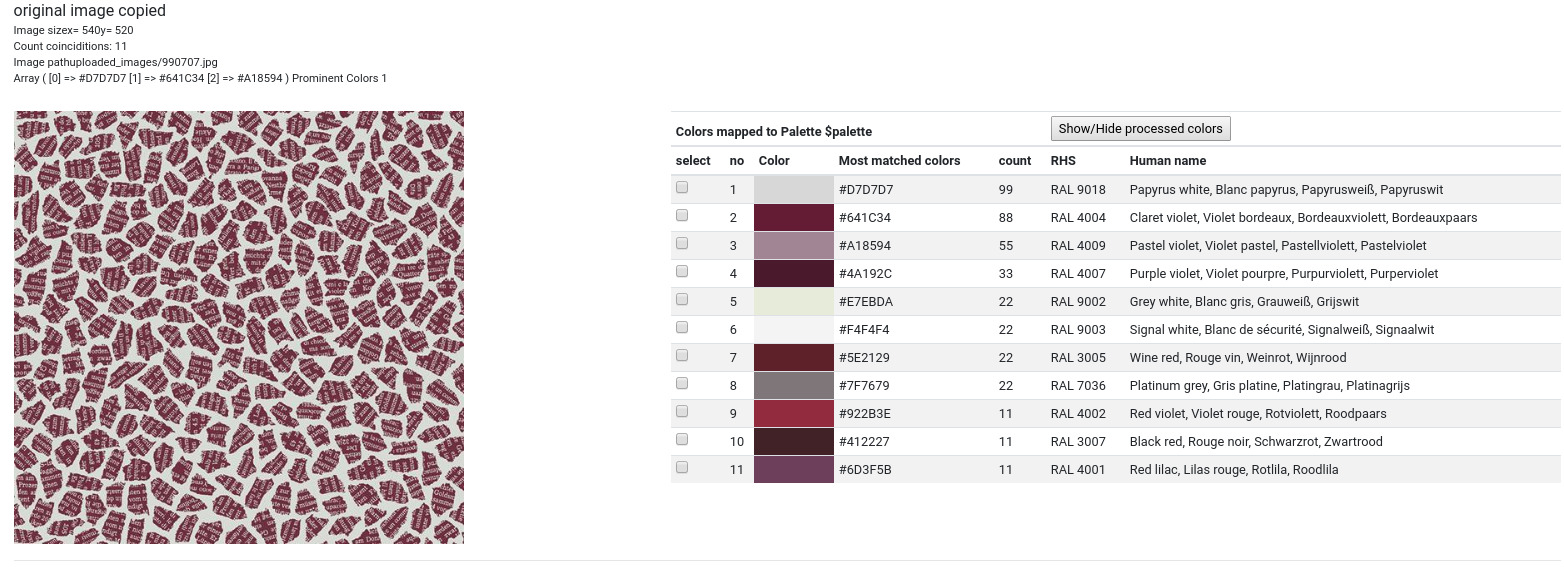Image resolution: width=1564 pixels, height=571 pixels.
Task: Click the Show/Hide processed colors button
Action: click(1140, 129)
